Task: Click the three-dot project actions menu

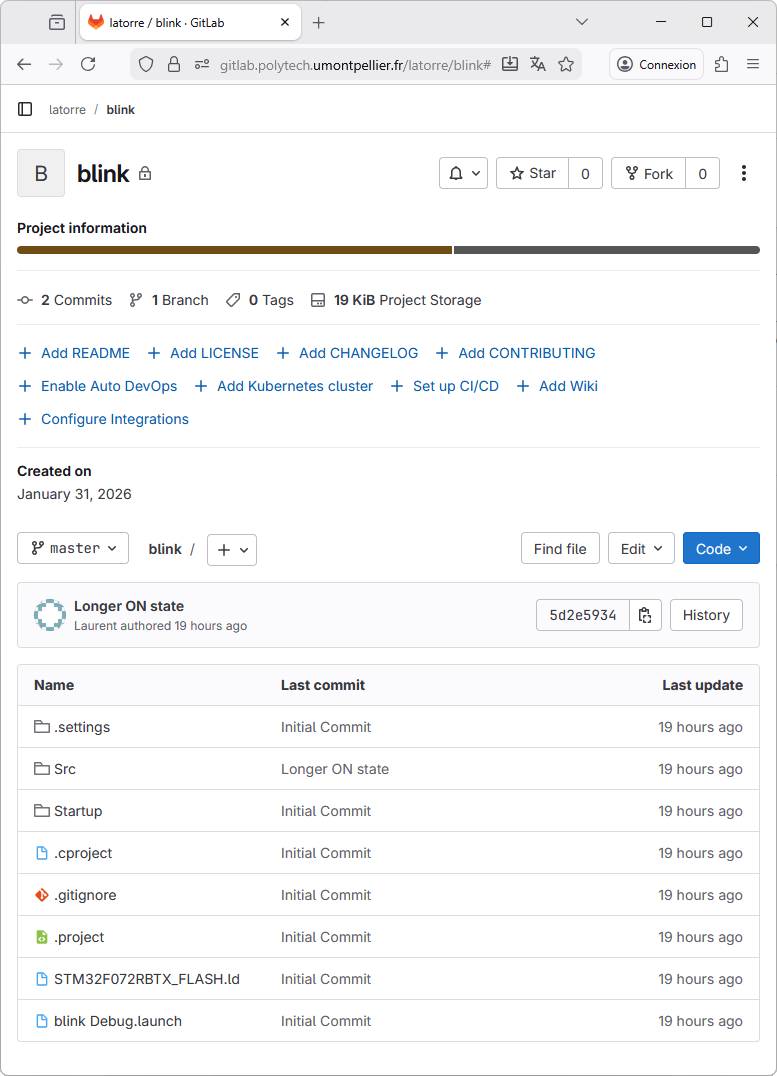Action: pyautogui.click(x=743, y=173)
